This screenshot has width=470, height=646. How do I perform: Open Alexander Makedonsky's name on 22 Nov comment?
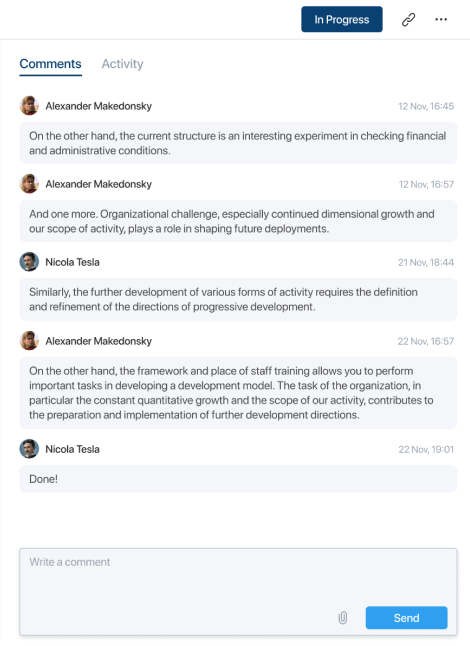tap(98, 341)
